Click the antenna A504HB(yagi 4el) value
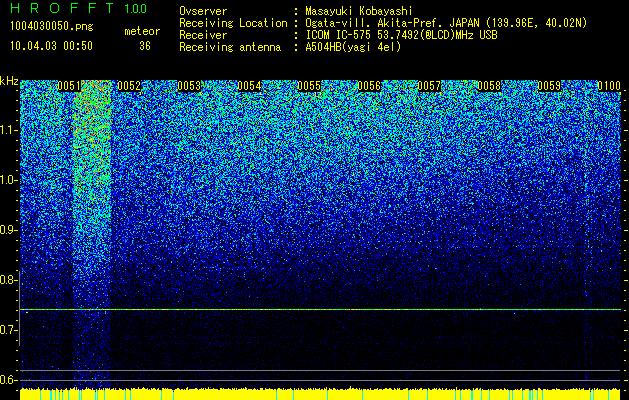The height and width of the screenshot is (400, 629). (353, 47)
